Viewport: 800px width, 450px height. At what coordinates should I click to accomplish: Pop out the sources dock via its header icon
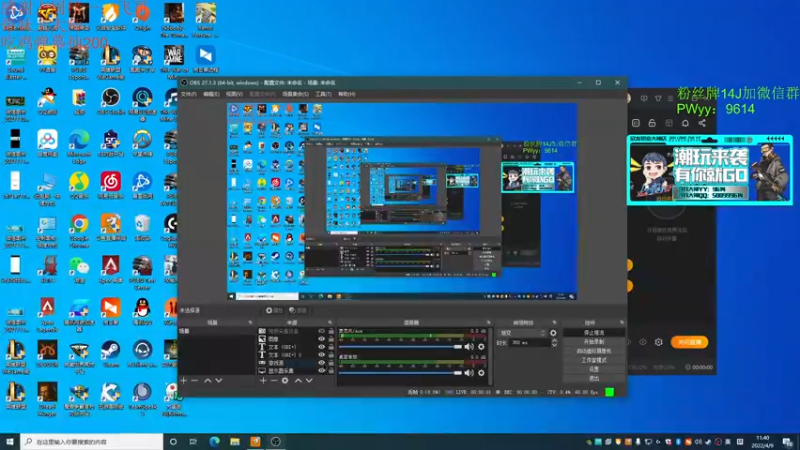tap(330, 322)
